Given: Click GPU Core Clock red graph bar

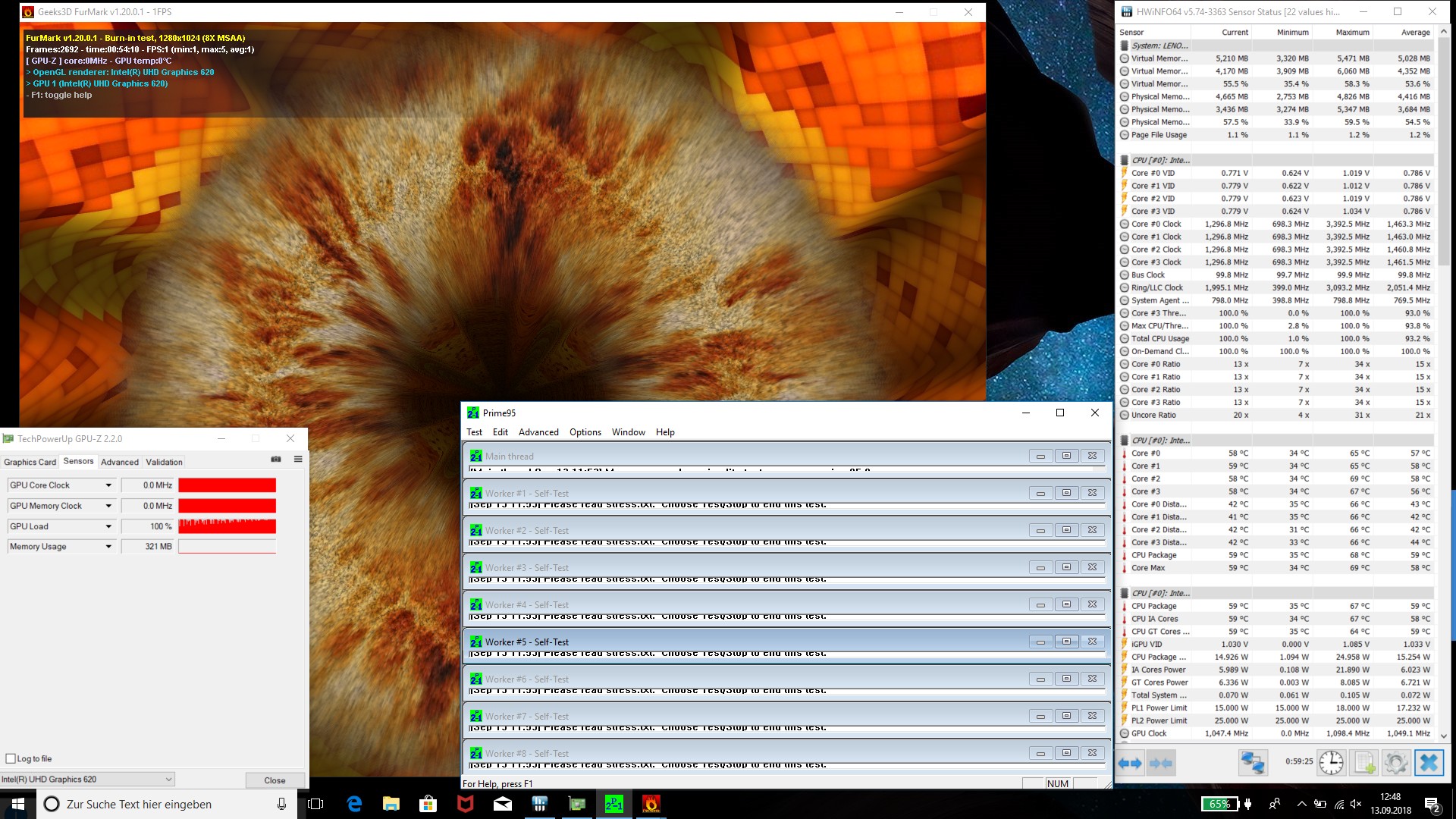Looking at the screenshot, I should [x=227, y=485].
